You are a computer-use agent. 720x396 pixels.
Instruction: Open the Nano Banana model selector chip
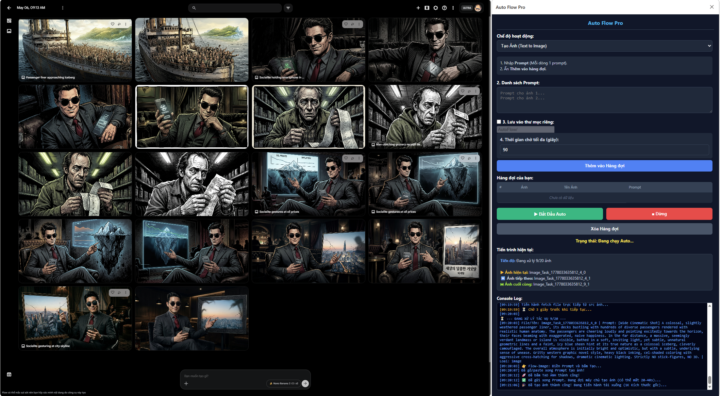283,384
